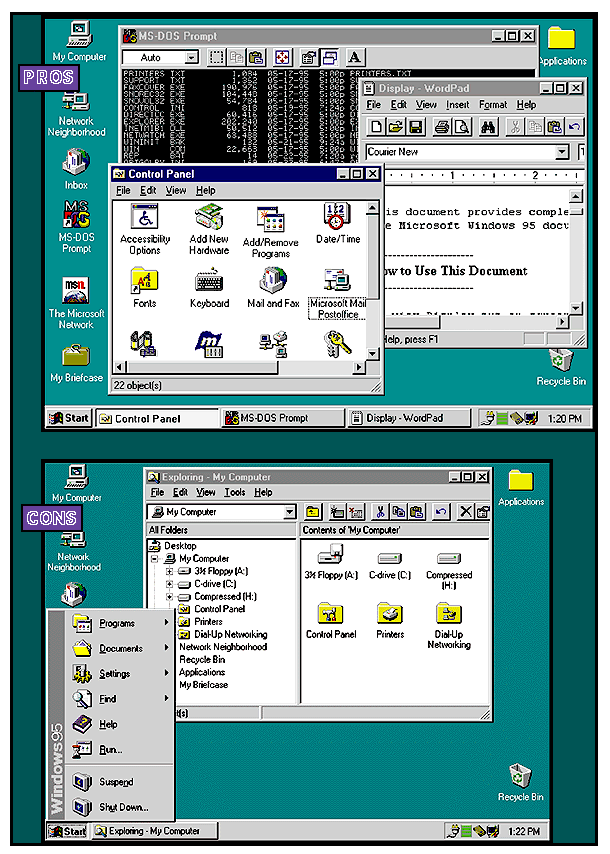Choose Run... from the Start menu
The width and height of the screenshot is (610, 854).
tap(120, 749)
